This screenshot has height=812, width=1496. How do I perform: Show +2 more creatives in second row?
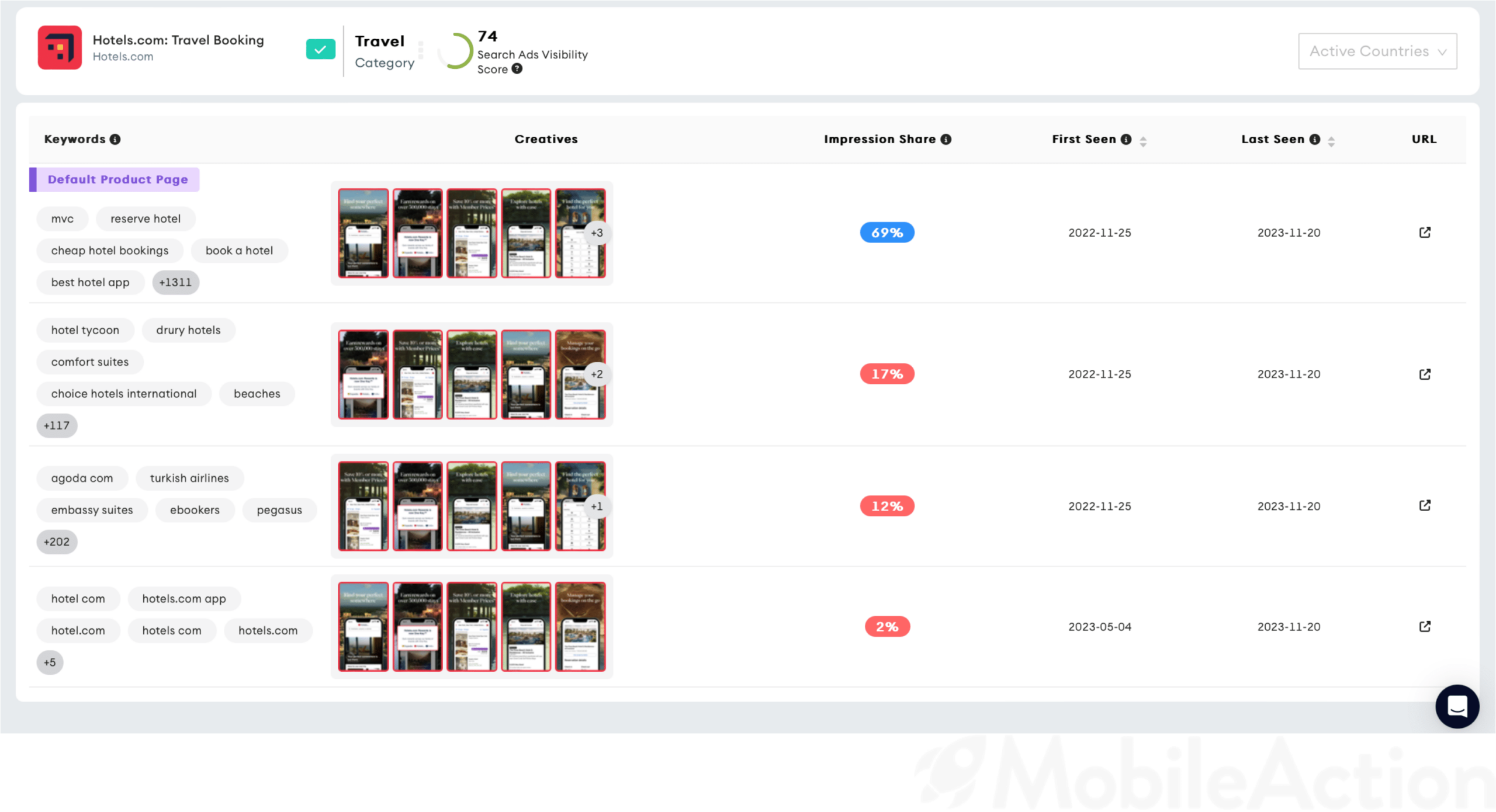coord(596,374)
